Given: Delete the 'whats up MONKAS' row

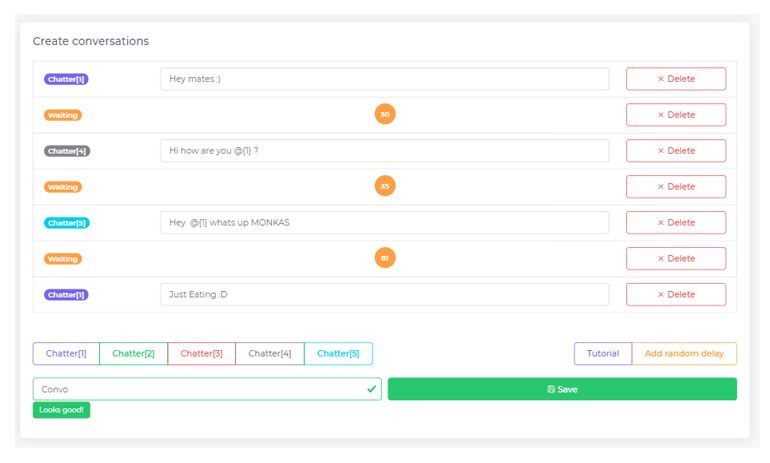Looking at the screenshot, I should (x=676, y=222).
